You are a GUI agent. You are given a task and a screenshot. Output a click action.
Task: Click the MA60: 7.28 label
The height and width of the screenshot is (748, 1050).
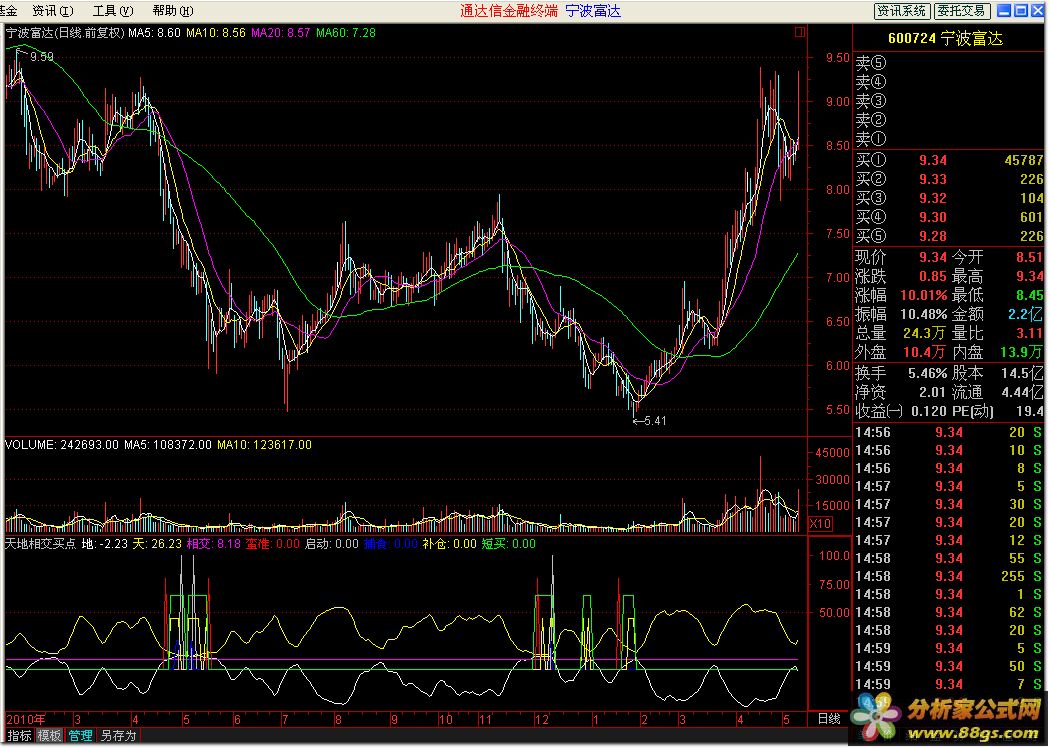pos(346,32)
